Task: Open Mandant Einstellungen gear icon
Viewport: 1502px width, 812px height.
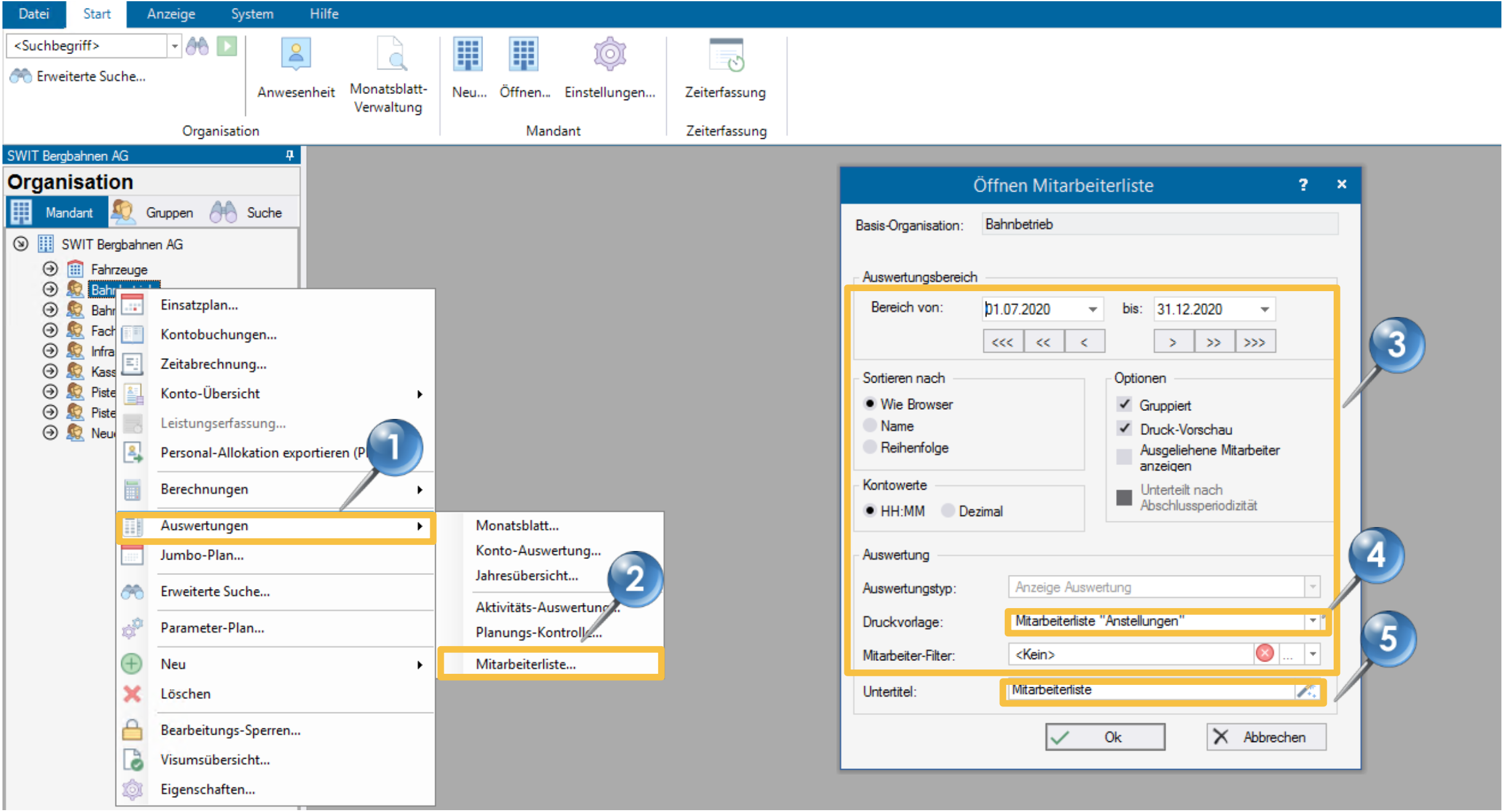Action: (x=609, y=55)
